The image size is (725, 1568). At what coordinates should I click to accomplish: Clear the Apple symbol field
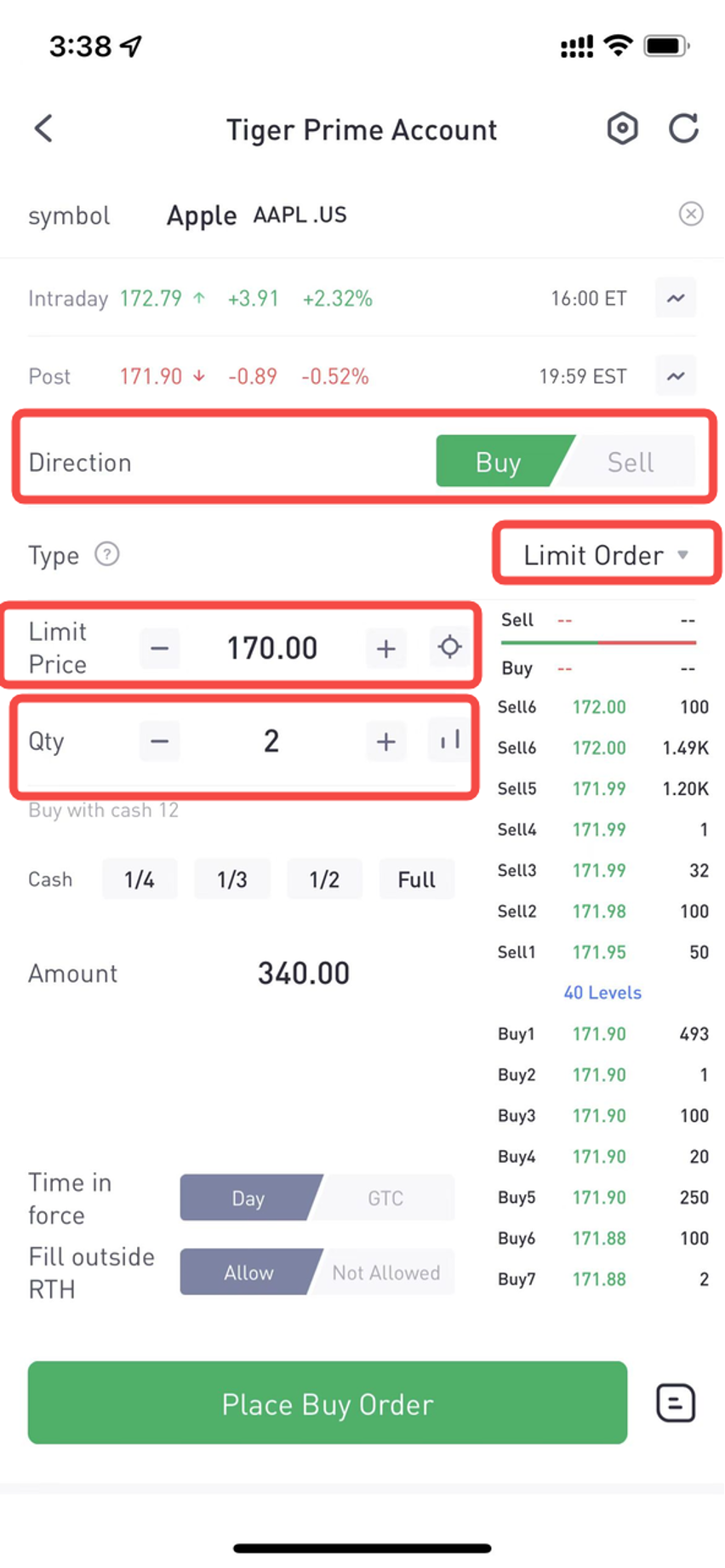click(691, 214)
